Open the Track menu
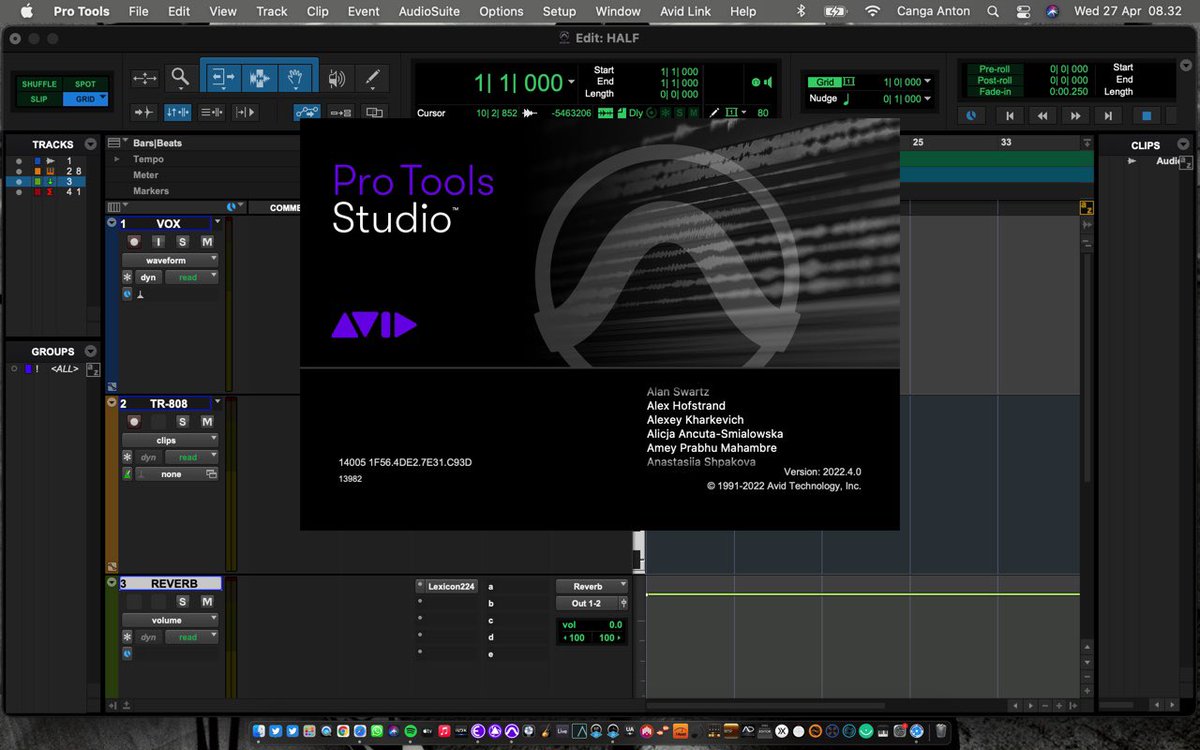The image size is (1200, 750). pos(271,11)
